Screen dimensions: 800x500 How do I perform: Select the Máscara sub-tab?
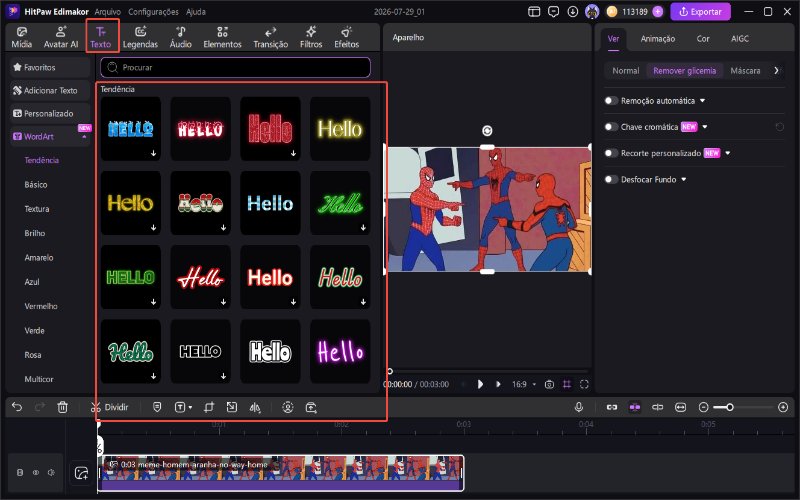745,70
